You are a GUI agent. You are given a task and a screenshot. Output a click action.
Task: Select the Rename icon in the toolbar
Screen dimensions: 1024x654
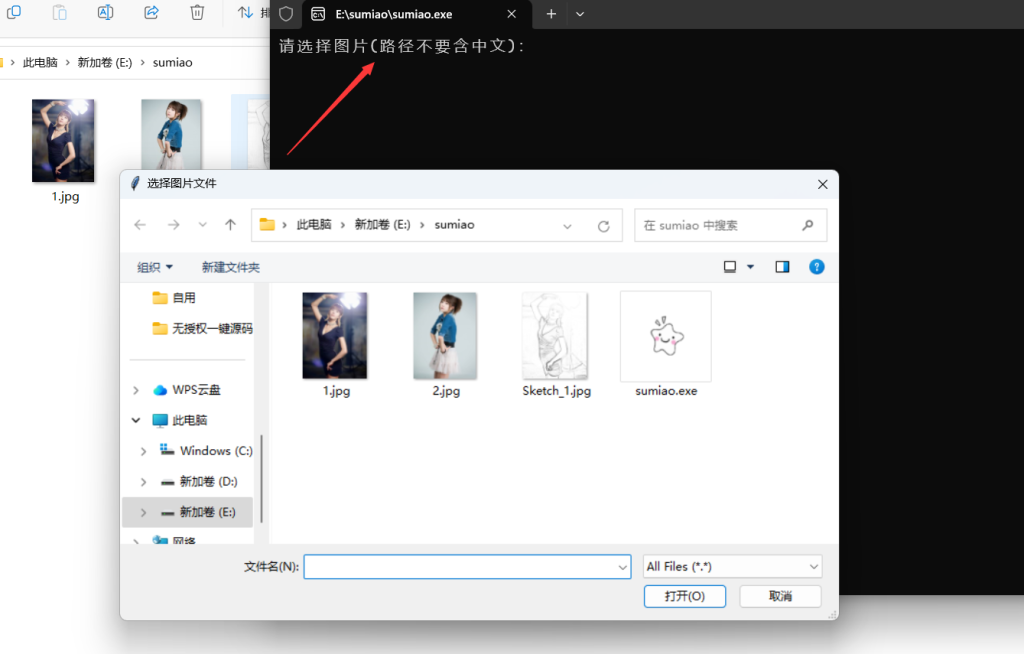105,14
